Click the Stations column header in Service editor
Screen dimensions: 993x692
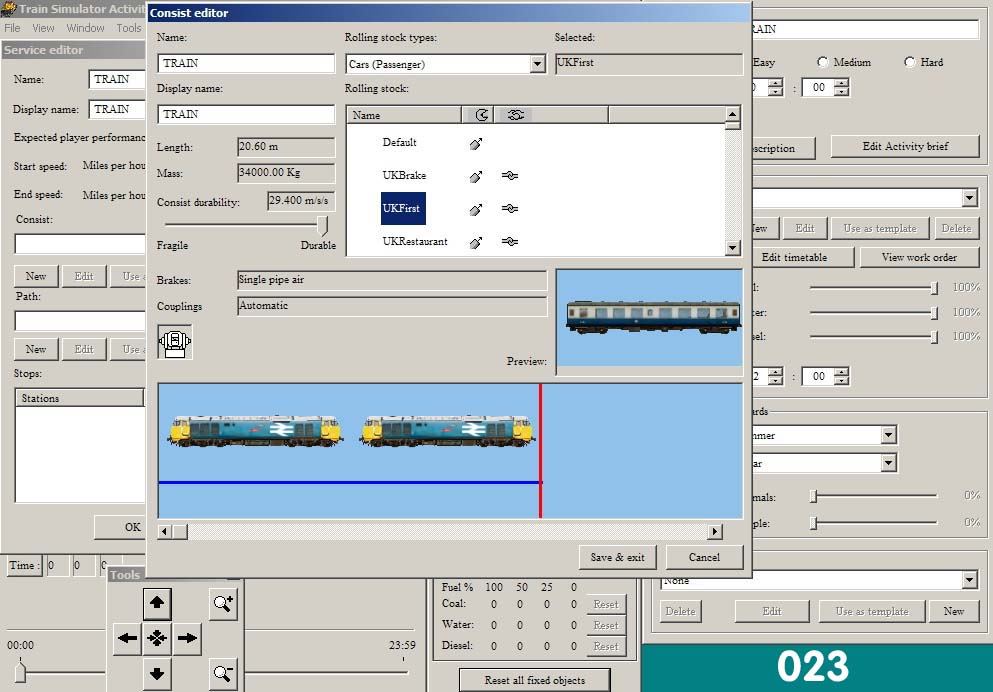click(x=79, y=398)
